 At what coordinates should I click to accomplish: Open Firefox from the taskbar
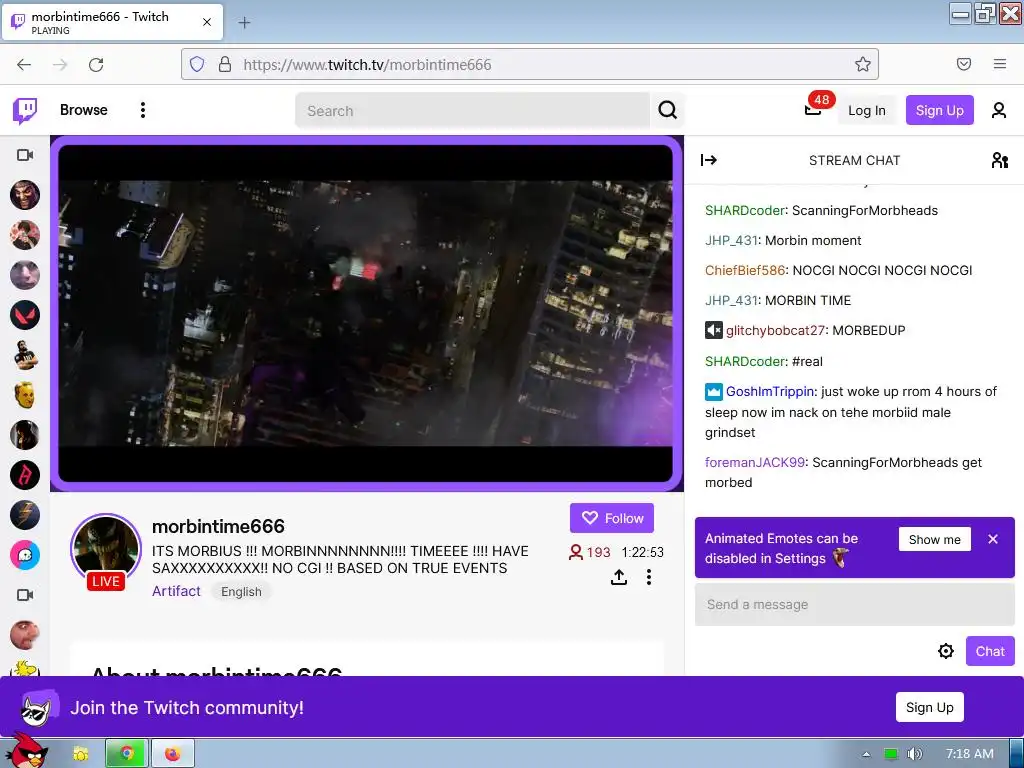coord(172,754)
